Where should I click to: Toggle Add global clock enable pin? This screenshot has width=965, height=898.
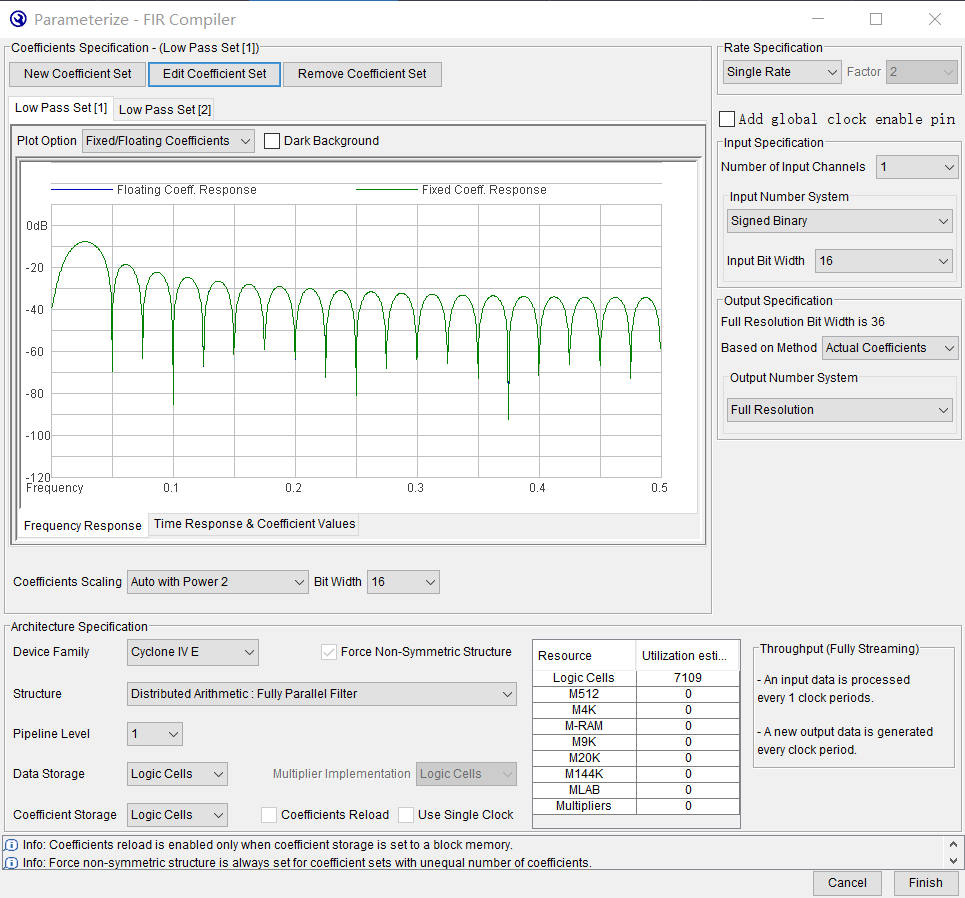[727, 119]
